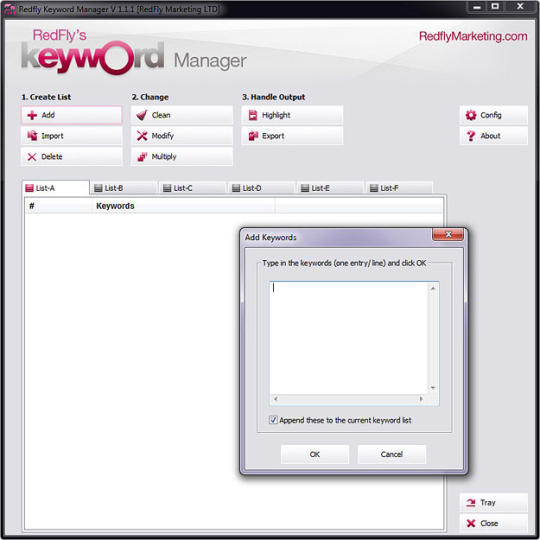This screenshot has width=540, height=540.
Task: Click the About question mark icon
Action: point(470,136)
